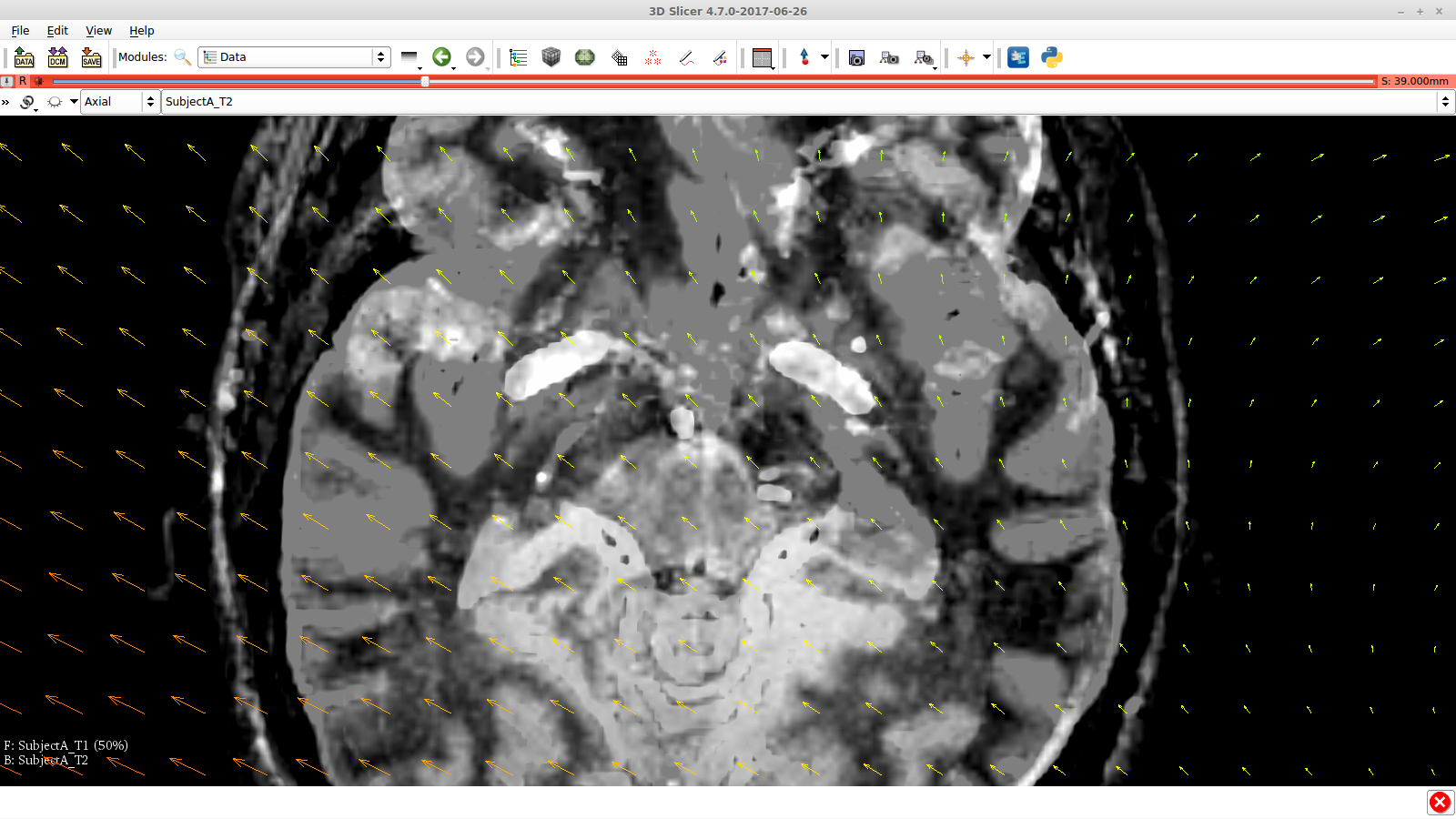Go forward to the next module
This screenshot has height=819, width=1456.
tap(476, 57)
